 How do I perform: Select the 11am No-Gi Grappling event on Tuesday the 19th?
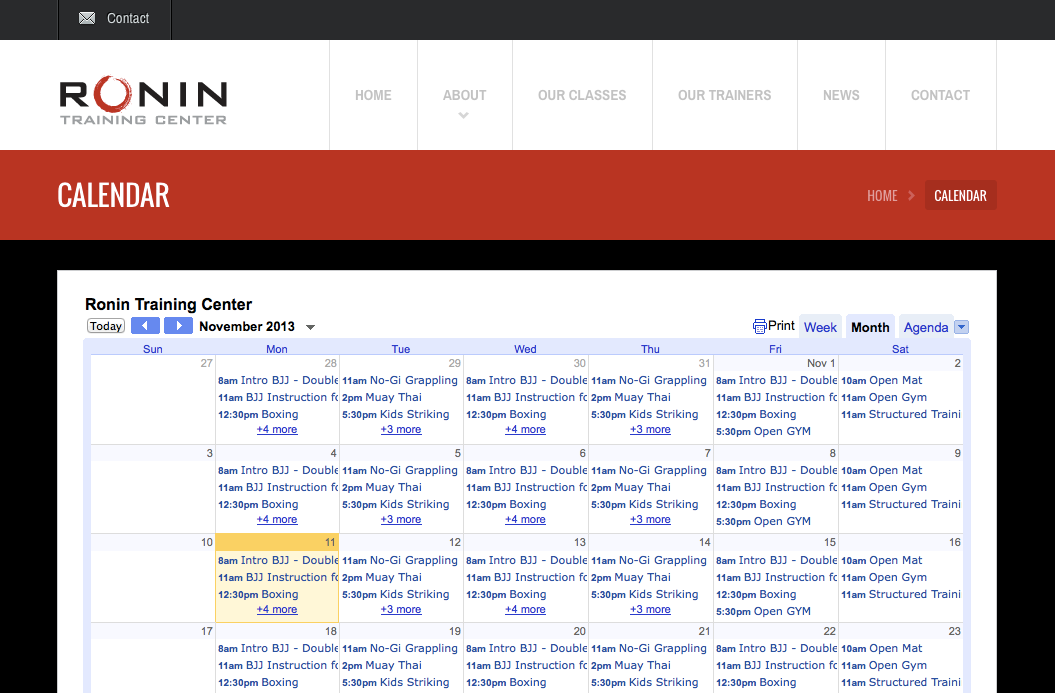pyautogui.click(x=400, y=648)
